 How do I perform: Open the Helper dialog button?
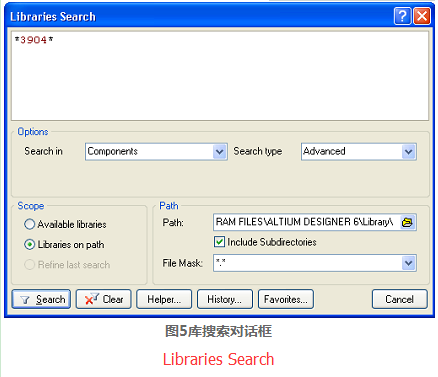click(164, 299)
